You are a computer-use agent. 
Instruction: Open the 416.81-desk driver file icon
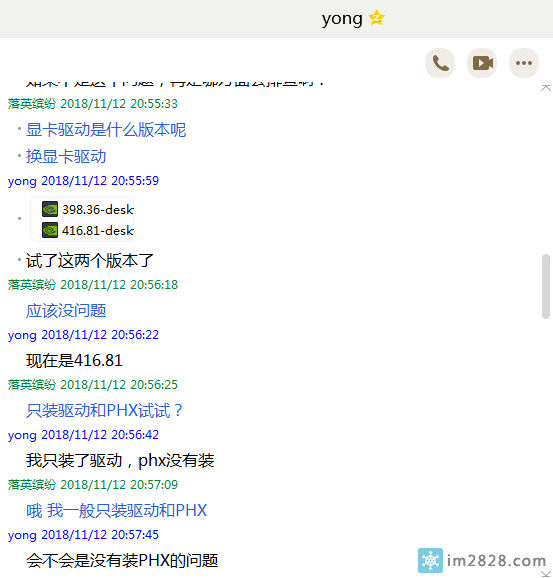point(50,230)
